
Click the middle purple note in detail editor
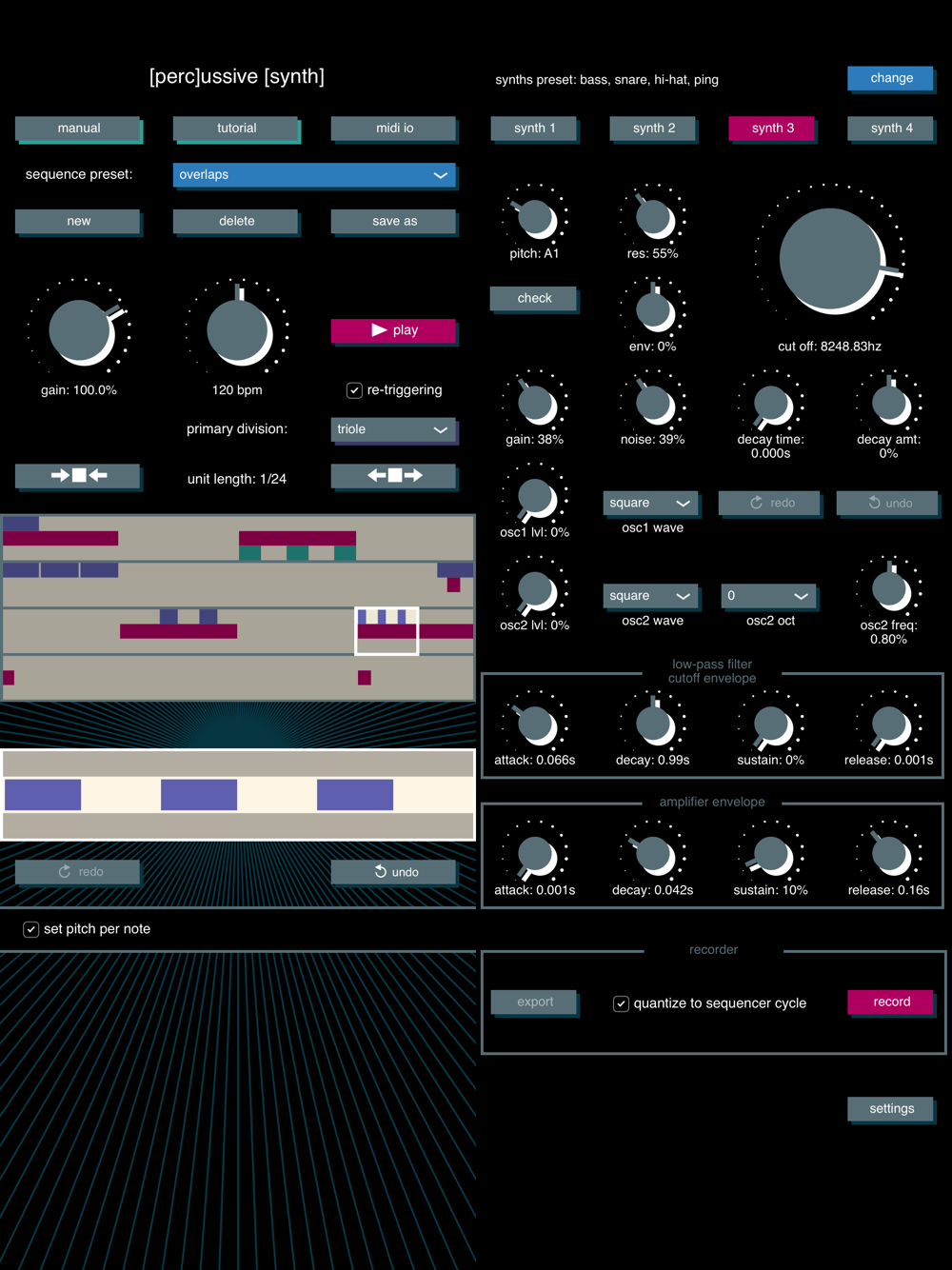[199, 794]
